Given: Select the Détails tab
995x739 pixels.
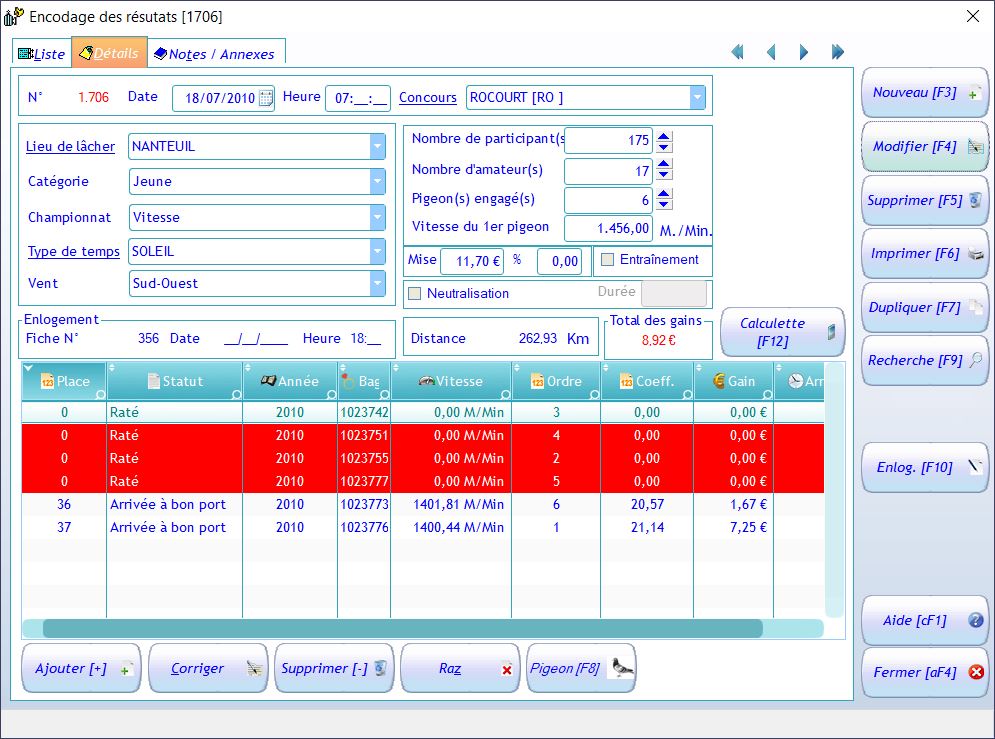Looking at the screenshot, I should (109, 53).
